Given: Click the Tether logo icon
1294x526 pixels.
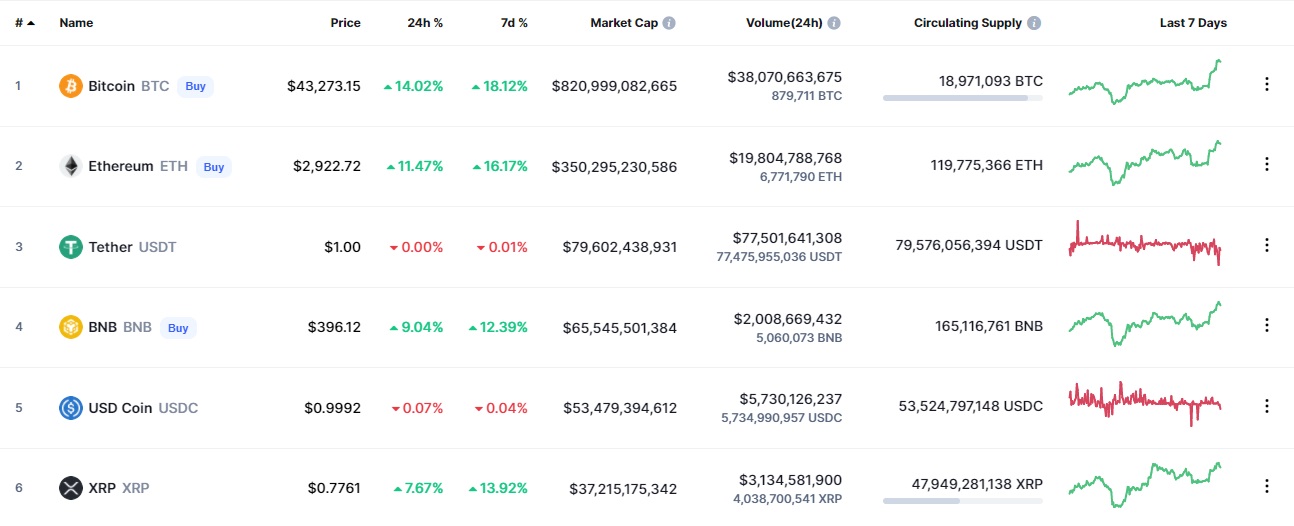Looking at the screenshot, I should tap(70, 247).
